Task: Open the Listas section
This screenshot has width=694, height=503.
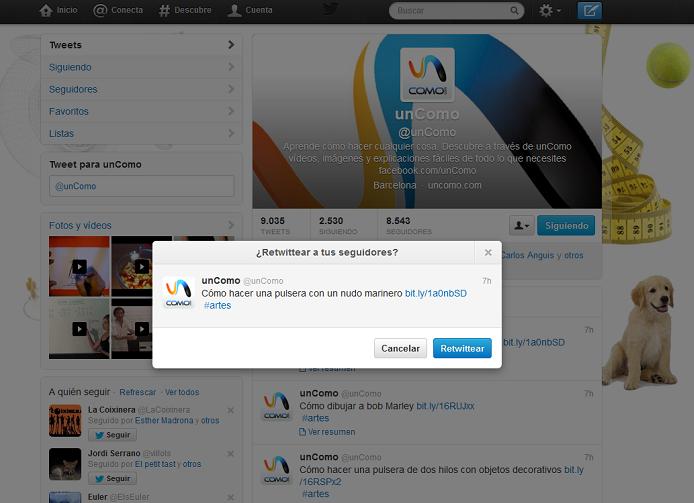Action: tap(141, 133)
